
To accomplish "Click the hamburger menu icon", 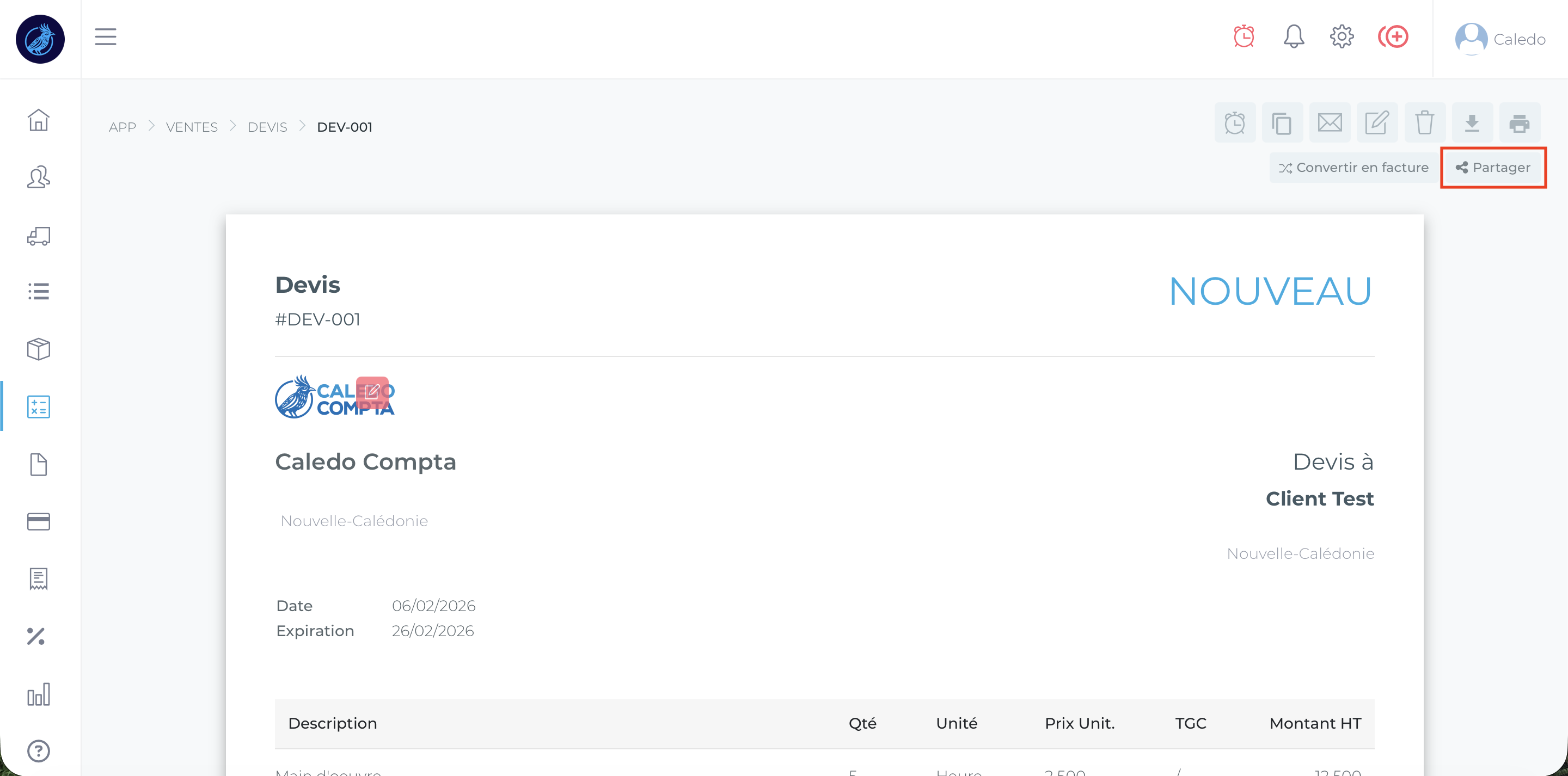I will pyautogui.click(x=105, y=37).
